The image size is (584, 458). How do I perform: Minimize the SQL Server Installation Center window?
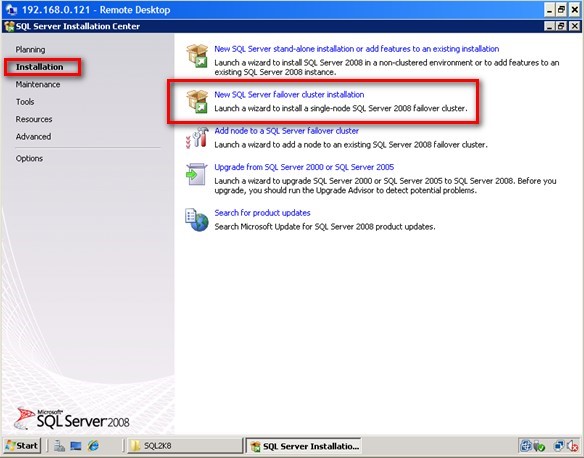549,26
